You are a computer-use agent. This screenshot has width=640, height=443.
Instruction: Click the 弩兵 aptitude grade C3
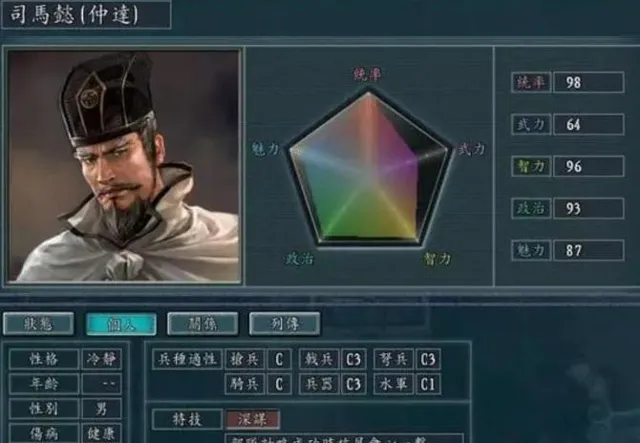pos(428,359)
